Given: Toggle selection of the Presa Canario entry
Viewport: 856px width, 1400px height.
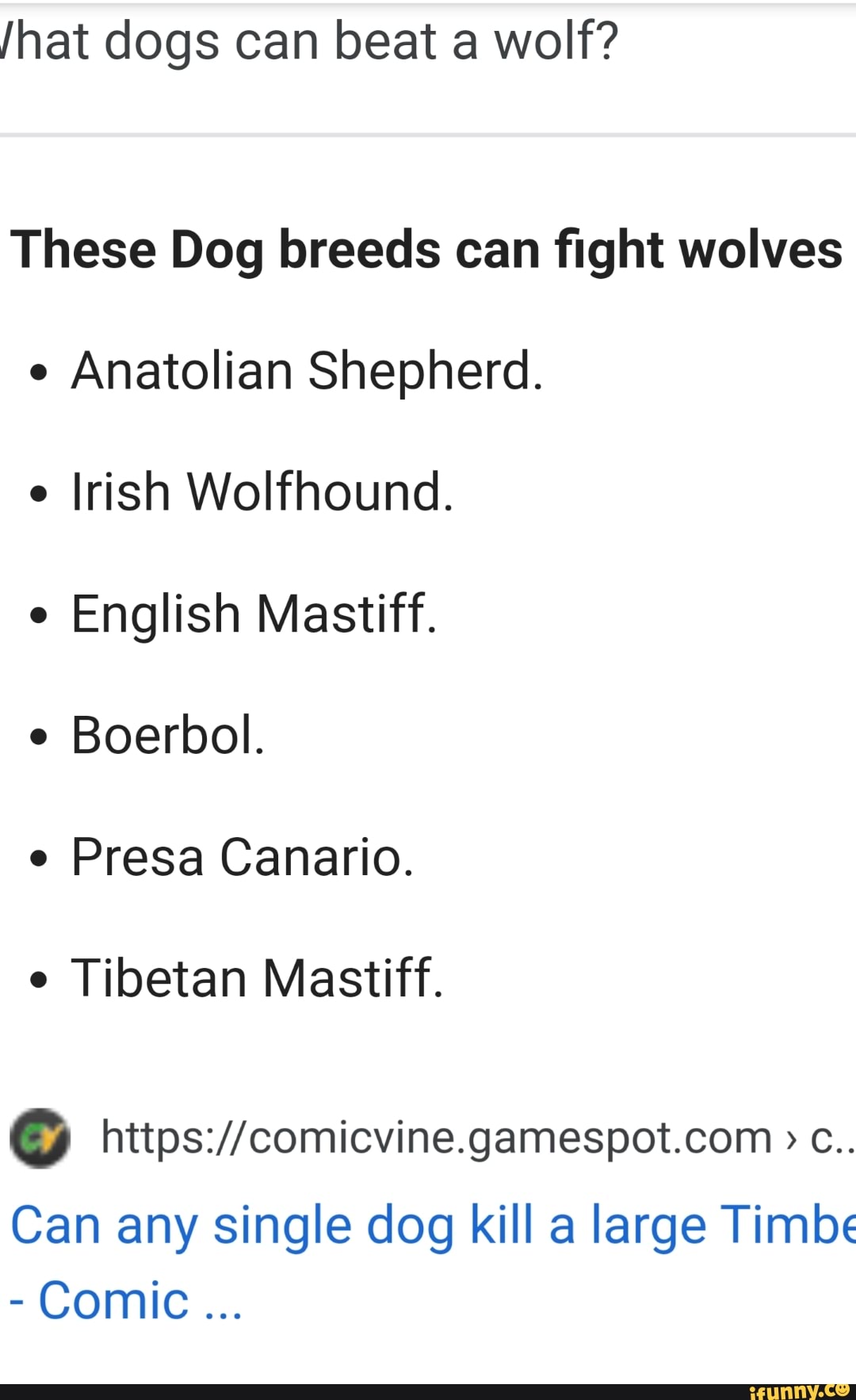Looking at the screenshot, I should point(242,858).
